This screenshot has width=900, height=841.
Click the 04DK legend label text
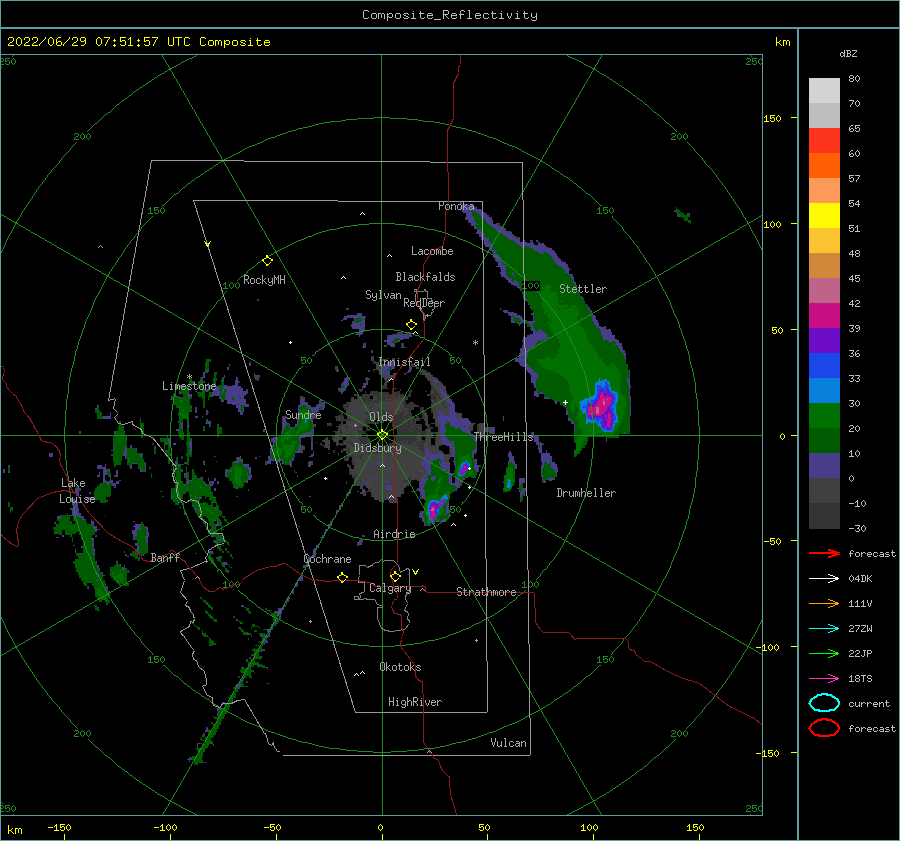(860, 579)
